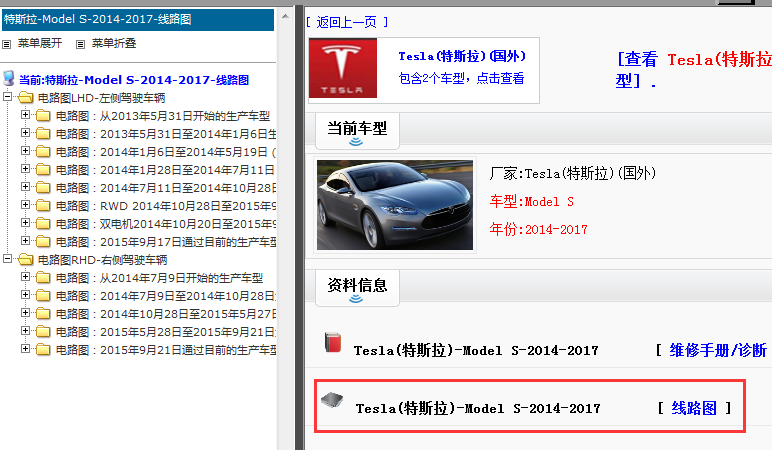Open the 资料信息 tab

click(x=357, y=288)
